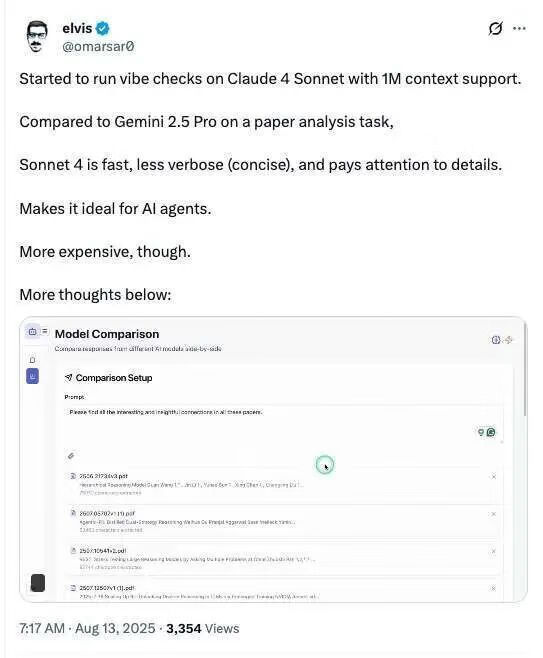Viewport: 543px width, 658px height.
Task: Click elvis's profile avatar
Action: tap(37, 37)
